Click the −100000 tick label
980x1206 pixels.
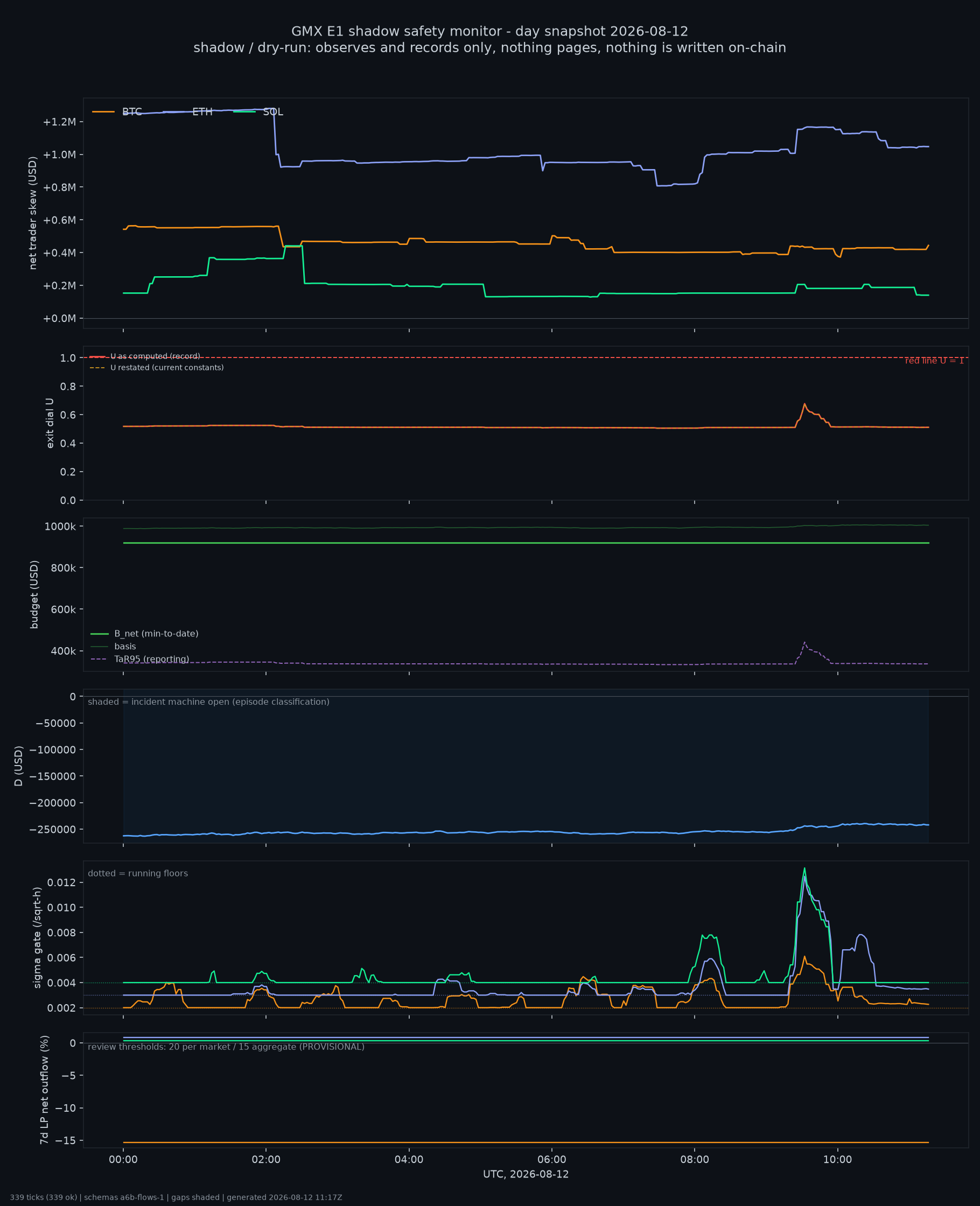click(x=53, y=750)
